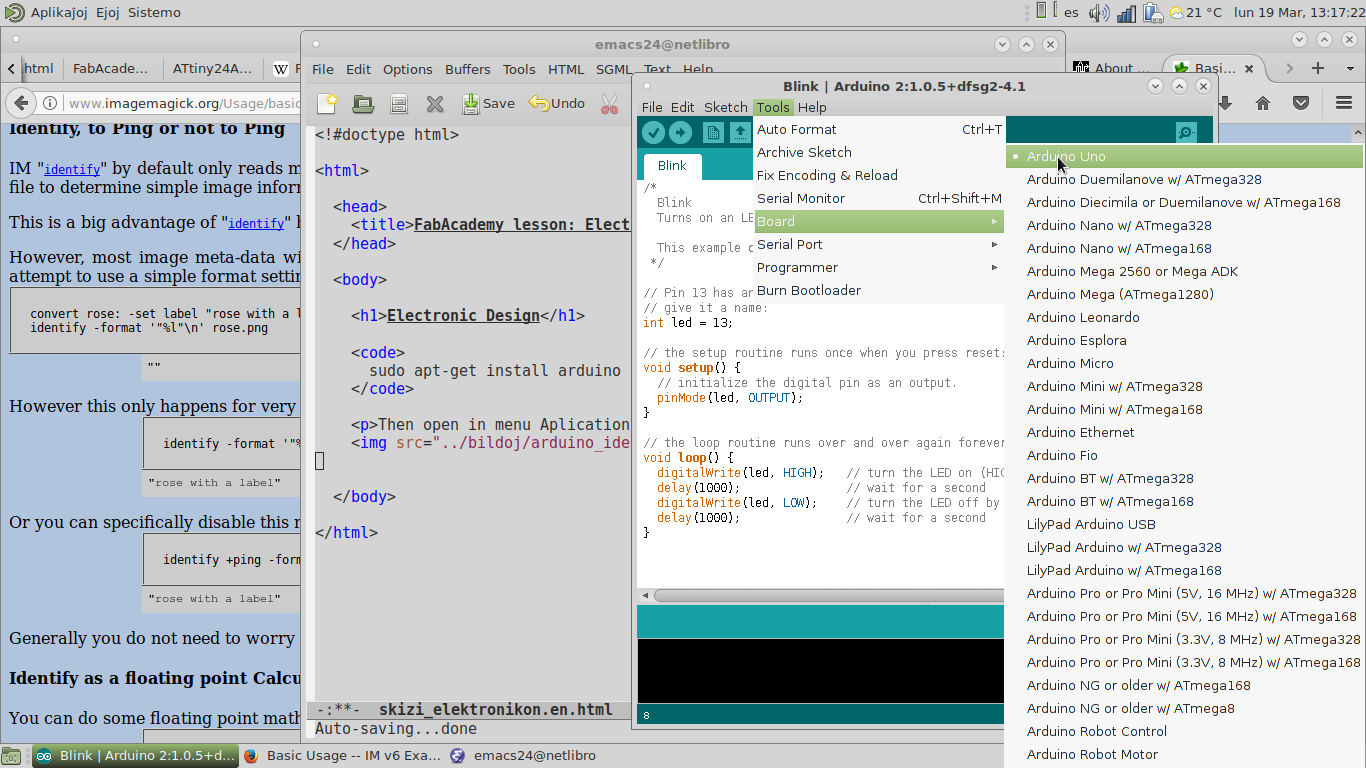Image resolution: width=1366 pixels, height=768 pixels.
Task: Select Arduino Esplora from the board list
Action: point(1074,340)
